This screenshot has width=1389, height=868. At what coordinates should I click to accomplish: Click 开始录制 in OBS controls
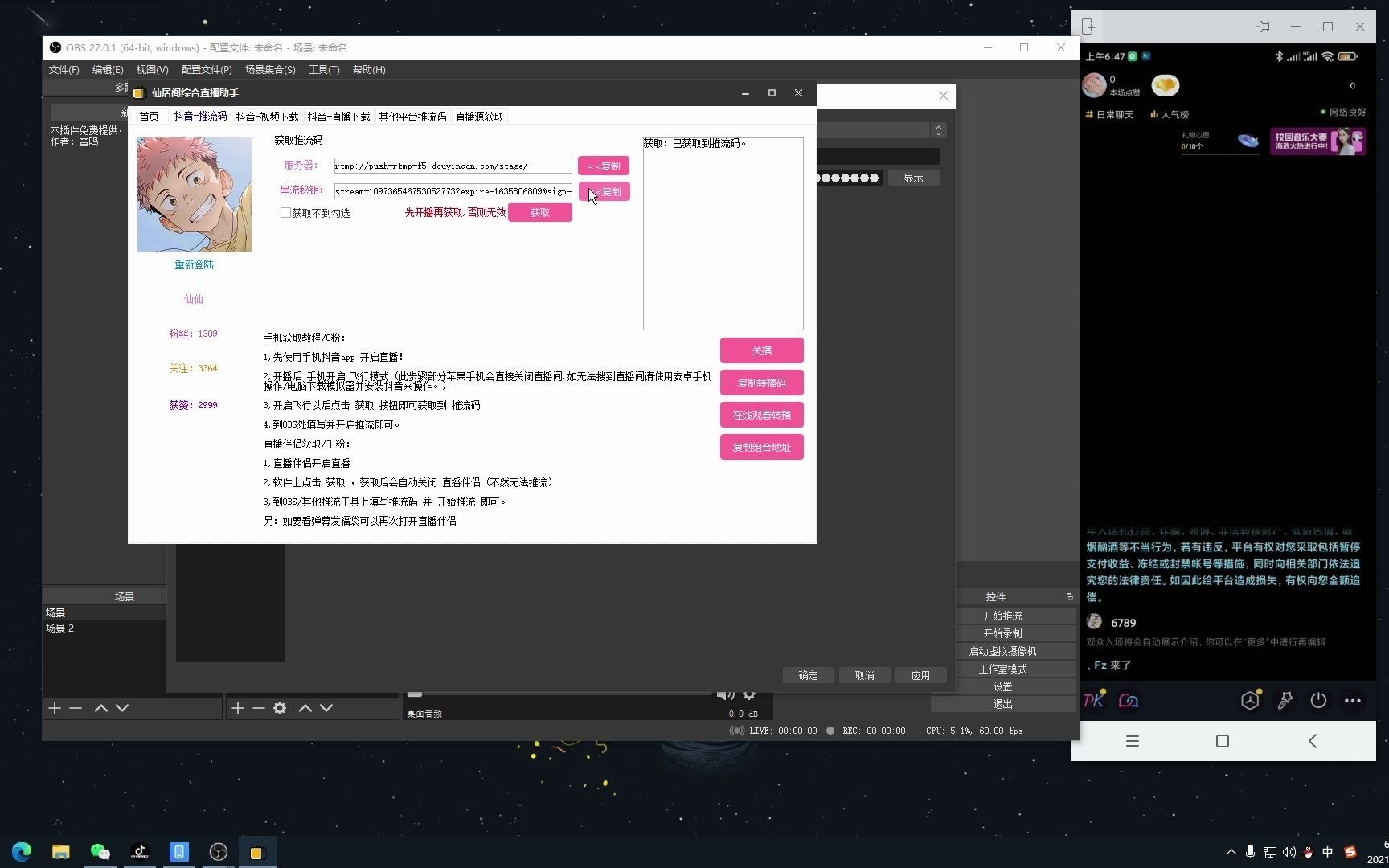(1002, 633)
